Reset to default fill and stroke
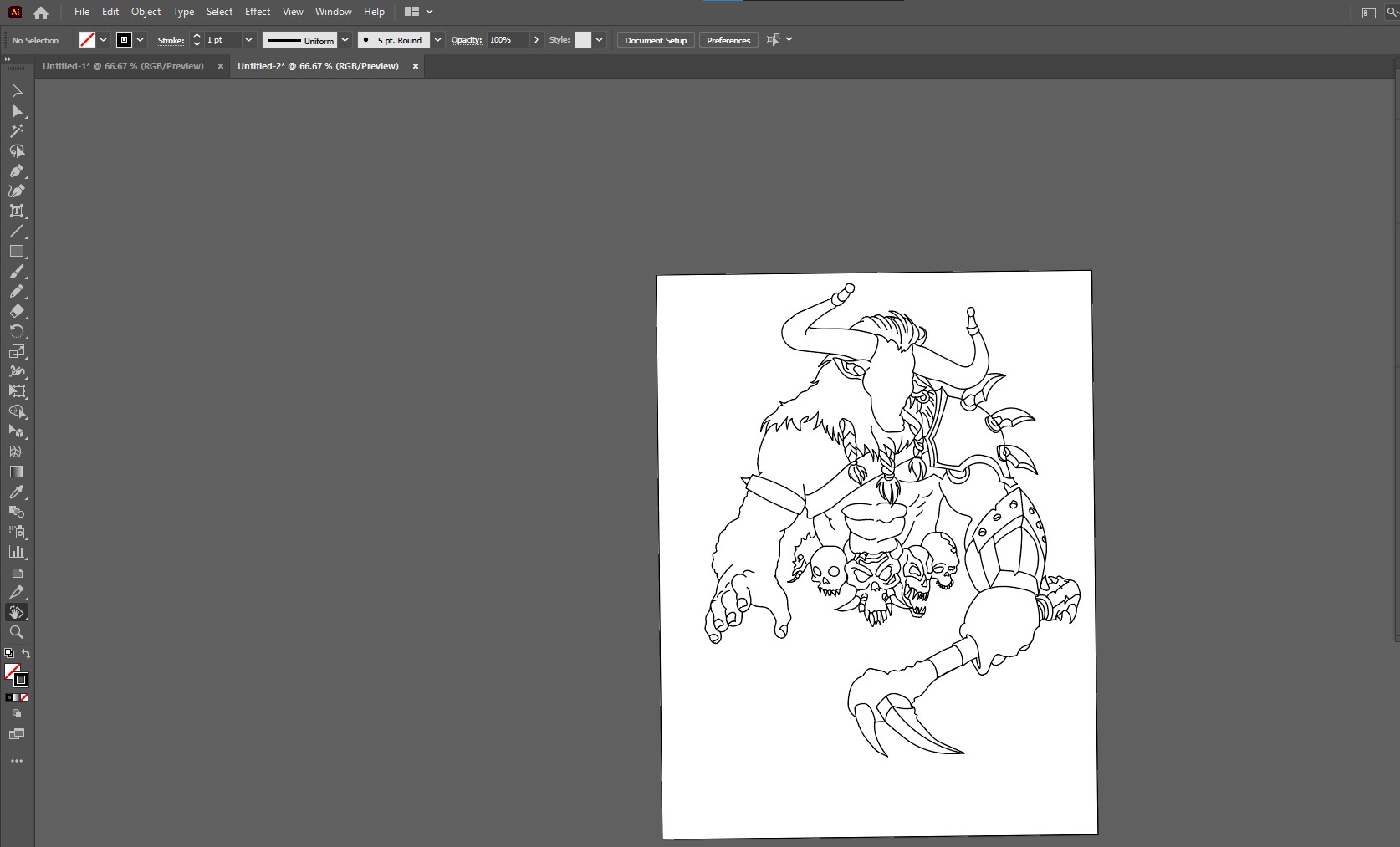This screenshot has width=1400, height=847. [8, 654]
